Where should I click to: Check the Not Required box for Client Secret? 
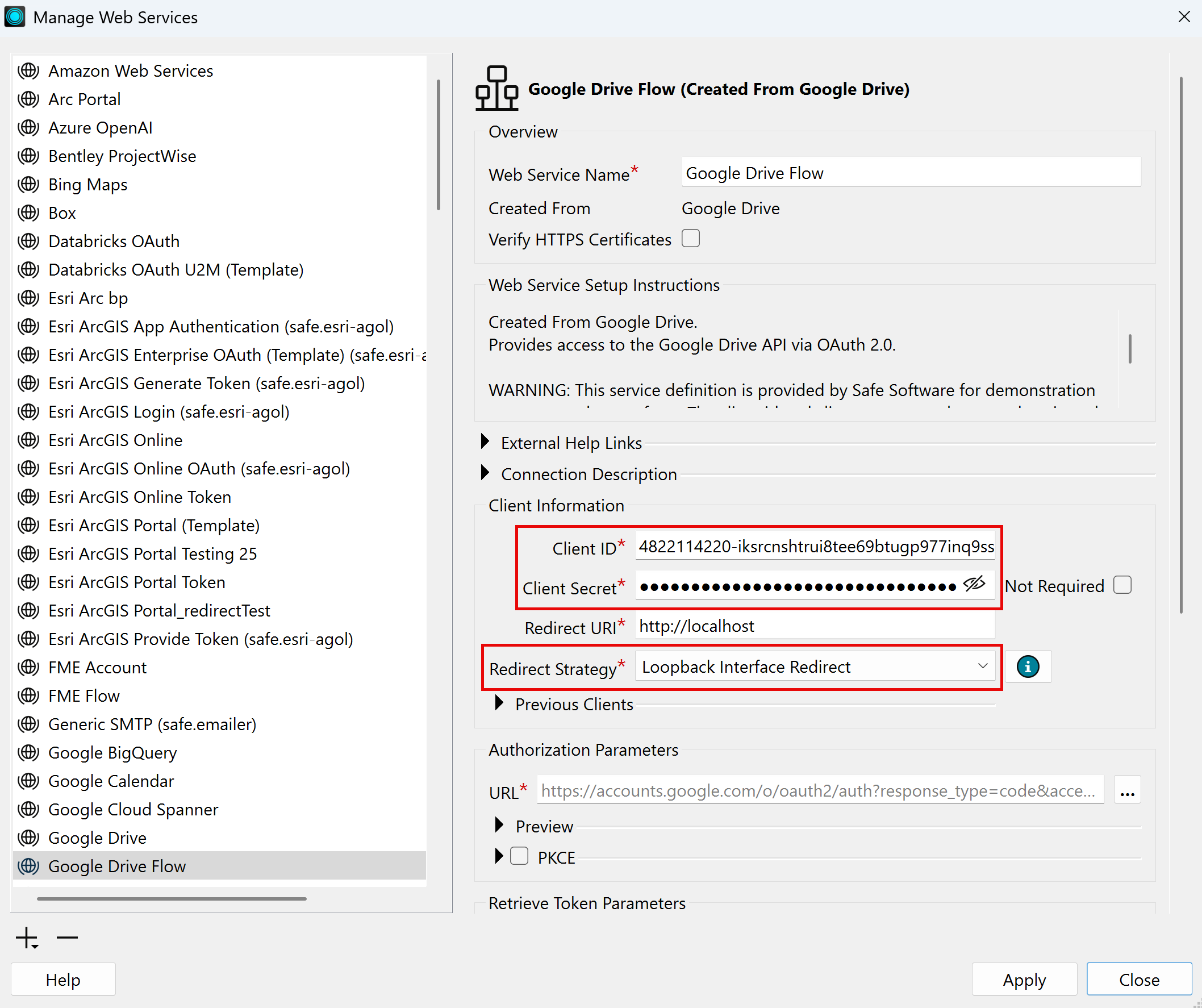pyautogui.click(x=1122, y=586)
